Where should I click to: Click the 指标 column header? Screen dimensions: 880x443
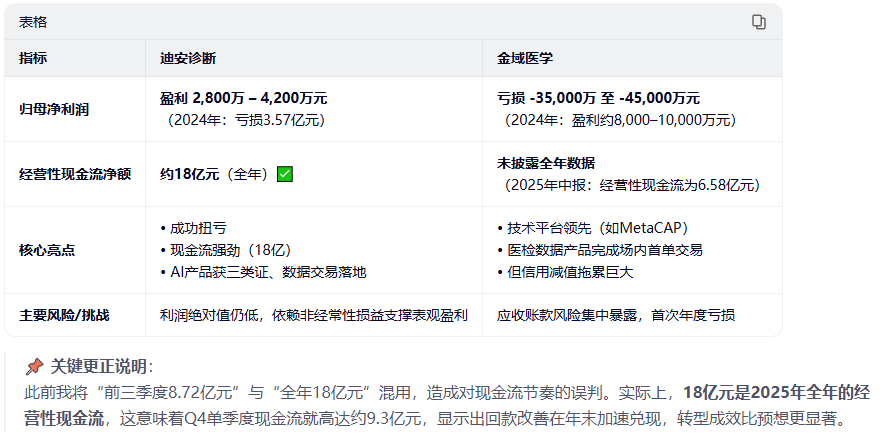(33, 58)
